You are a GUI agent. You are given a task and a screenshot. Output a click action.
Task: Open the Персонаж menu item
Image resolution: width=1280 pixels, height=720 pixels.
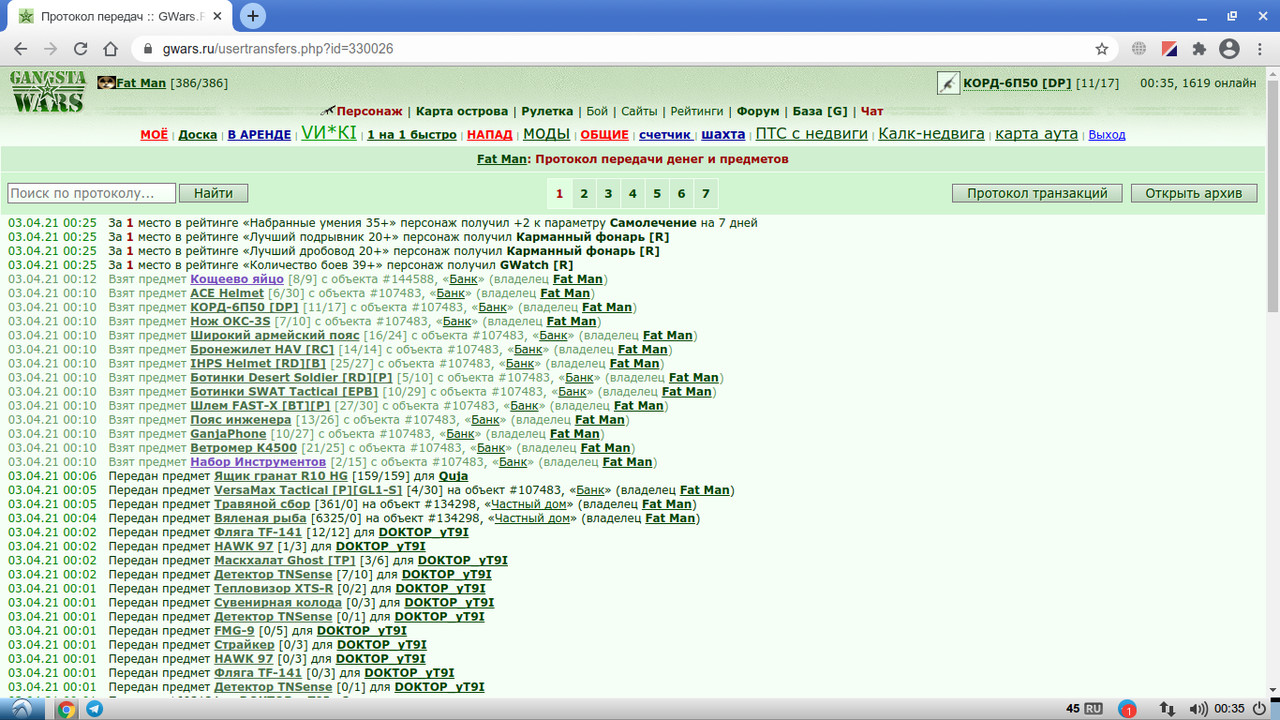(x=369, y=111)
